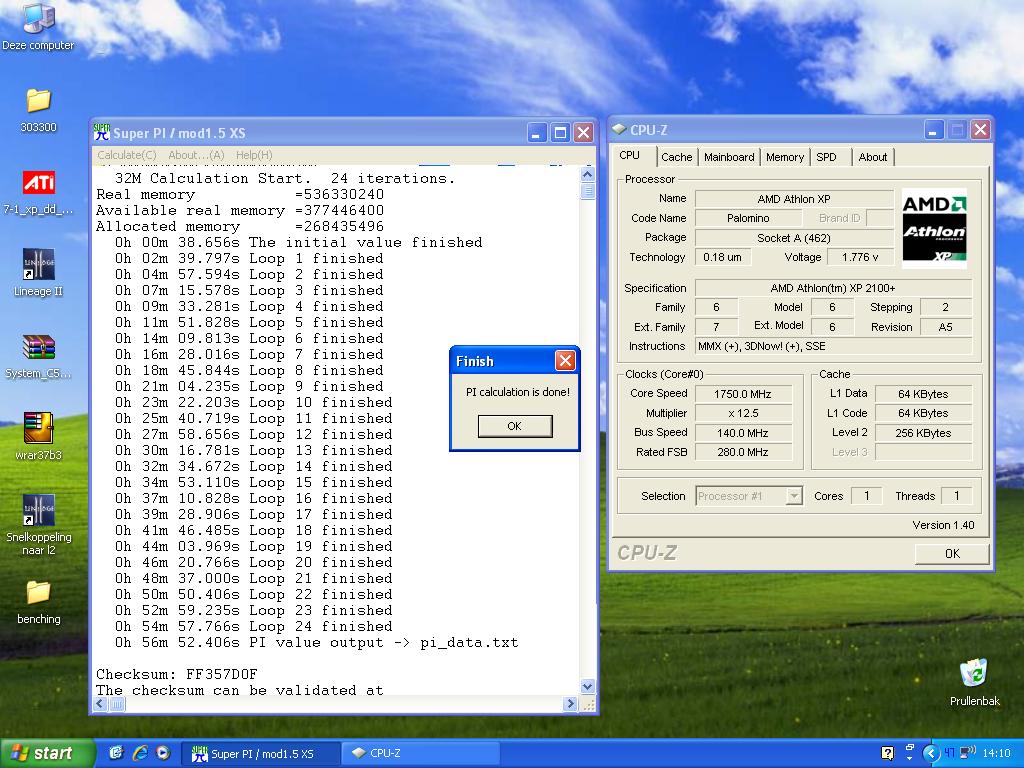Click the AMD Athlon XP name field

(x=793, y=199)
